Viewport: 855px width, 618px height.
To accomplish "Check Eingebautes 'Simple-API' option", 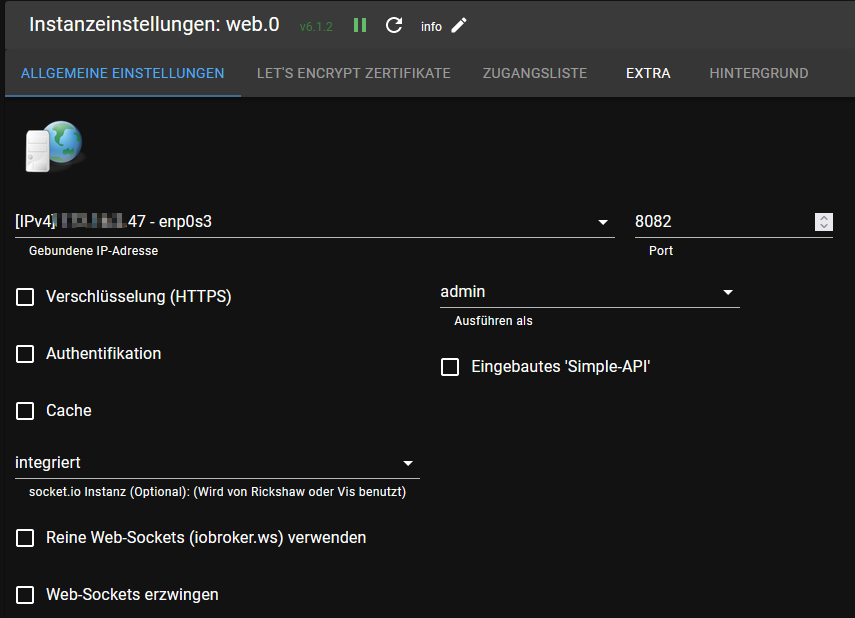I will [x=450, y=367].
